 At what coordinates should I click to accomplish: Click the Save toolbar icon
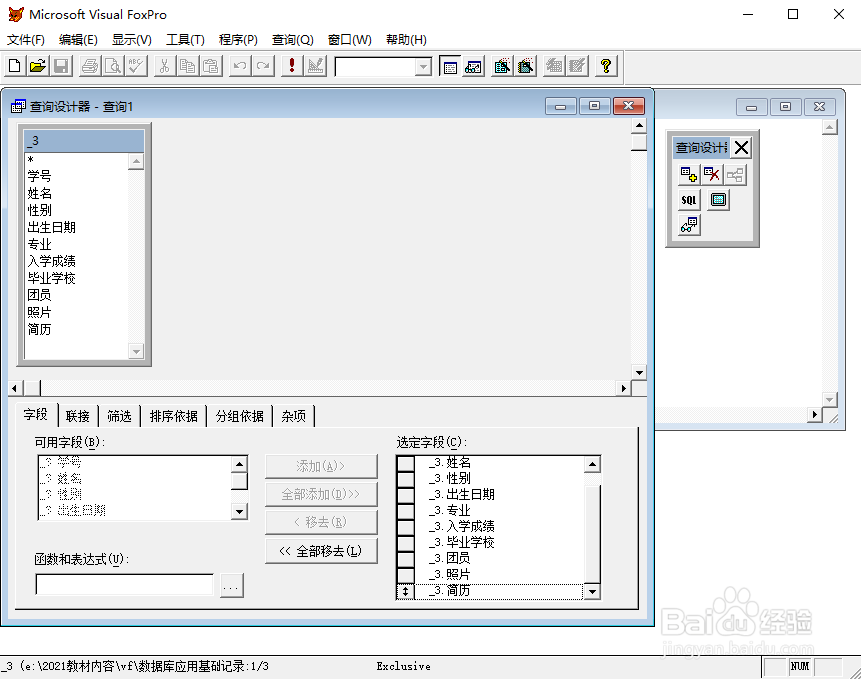pos(61,66)
